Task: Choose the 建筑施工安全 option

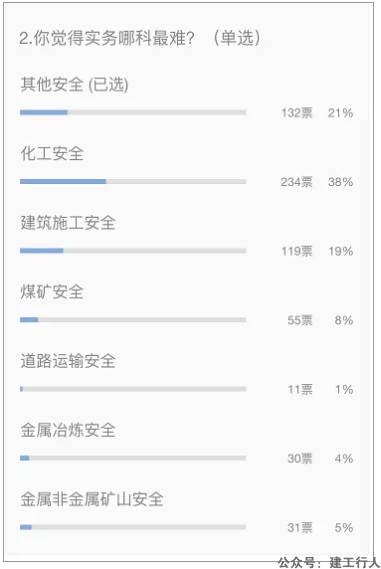Action: [x=68, y=223]
